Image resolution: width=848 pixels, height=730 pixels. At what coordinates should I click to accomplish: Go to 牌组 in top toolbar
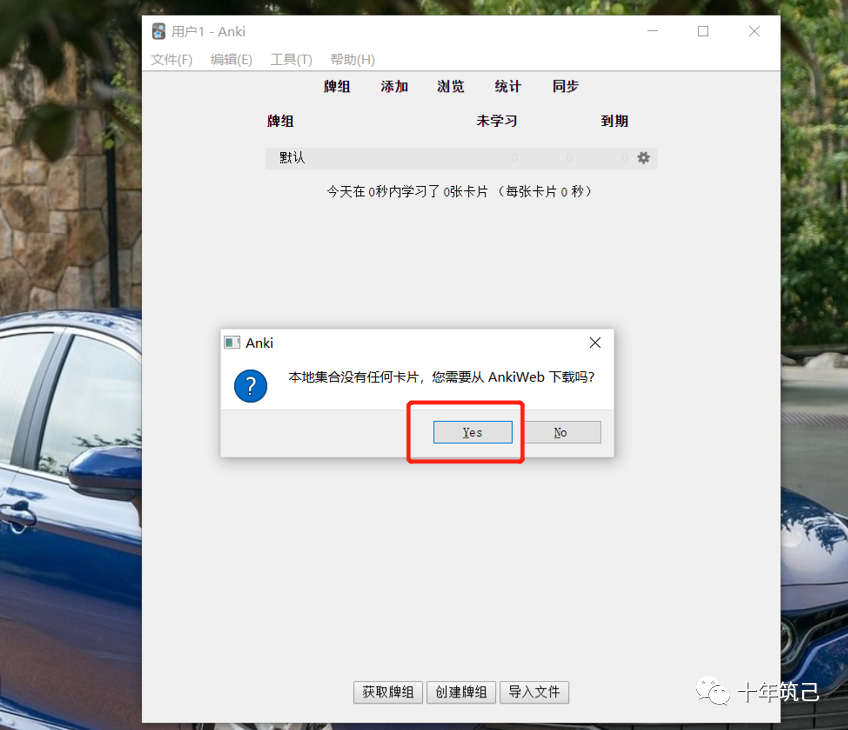(x=337, y=87)
